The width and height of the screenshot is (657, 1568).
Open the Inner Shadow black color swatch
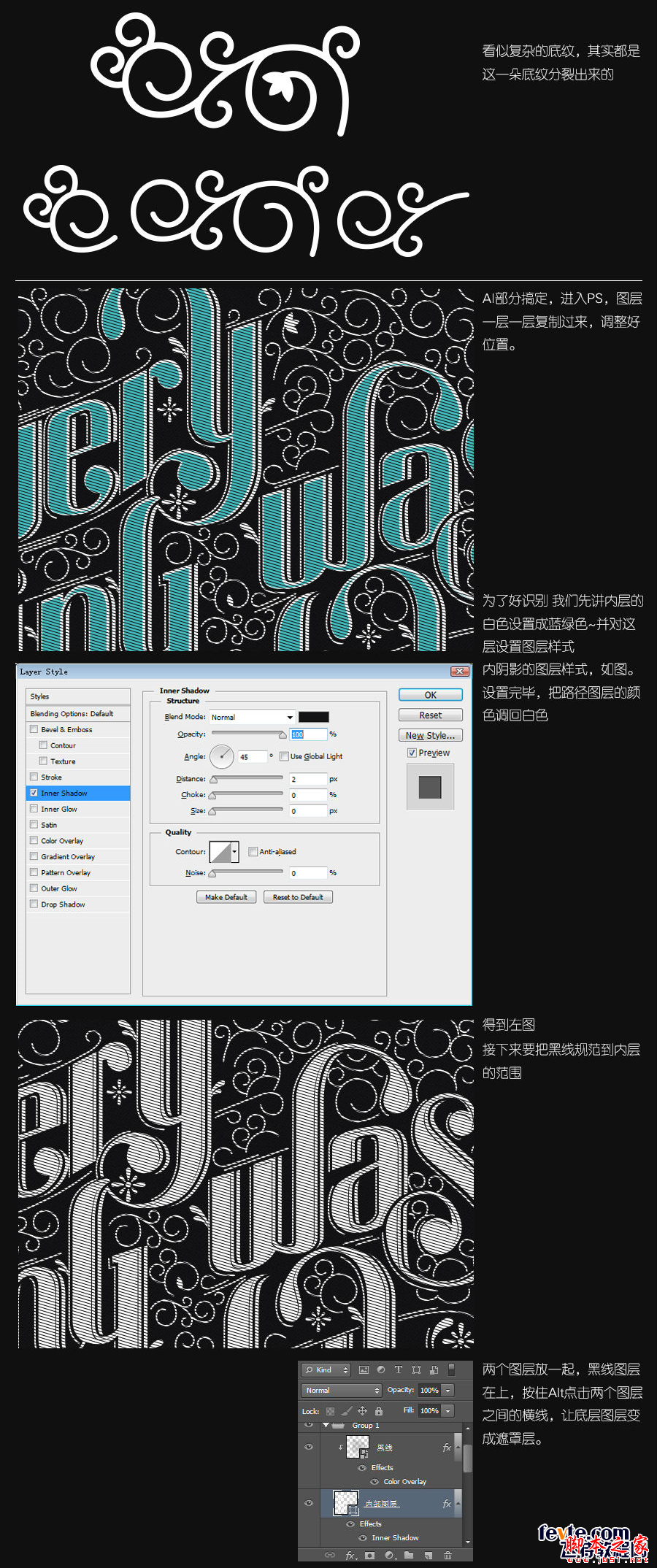[x=314, y=717]
